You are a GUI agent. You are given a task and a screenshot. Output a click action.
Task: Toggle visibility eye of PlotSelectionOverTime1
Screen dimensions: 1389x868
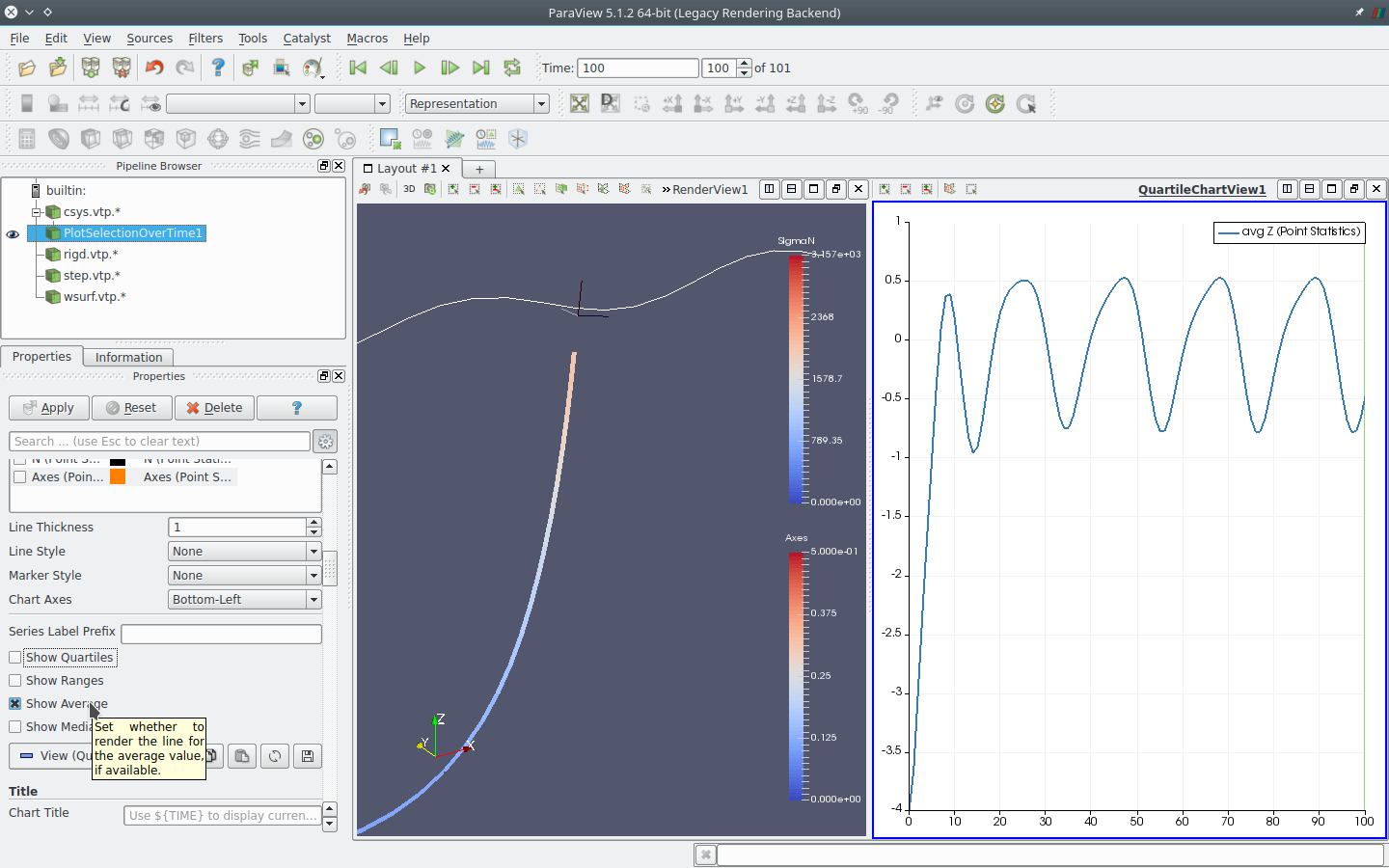pyautogui.click(x=13, y=233)
